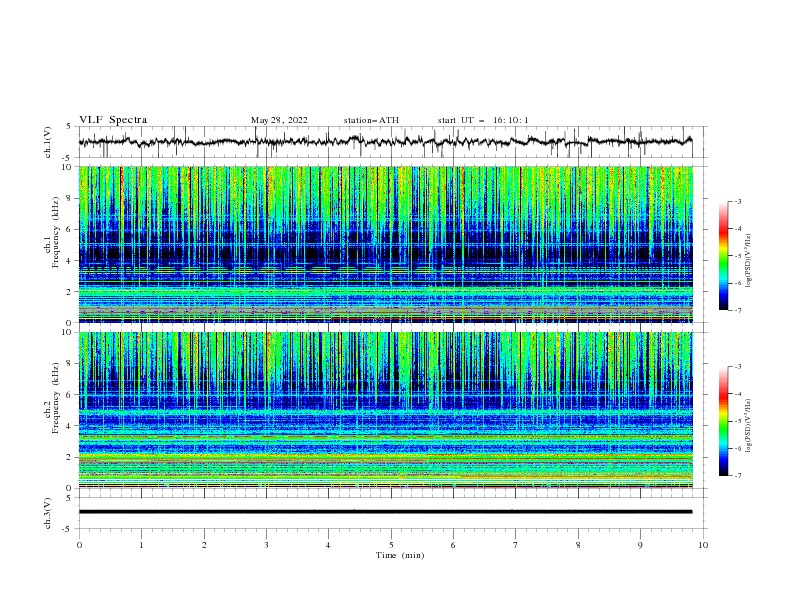
Task: Click the ch.2 colorbar "log(PSD)(V²/Hz)" label
Action: tap(749, 425)
